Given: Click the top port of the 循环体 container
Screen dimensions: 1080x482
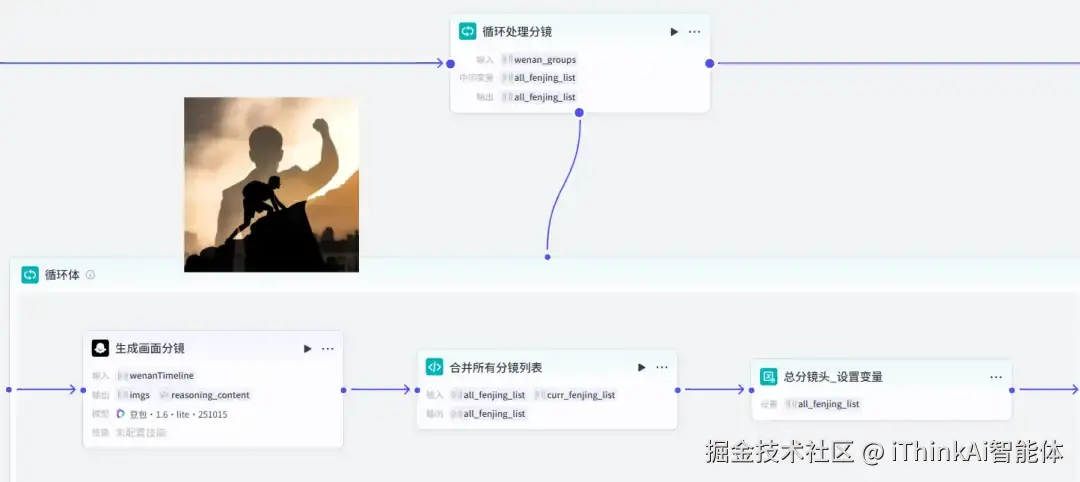Looking at the screenshot, I should pyautogui.click(x=548, y=257).
